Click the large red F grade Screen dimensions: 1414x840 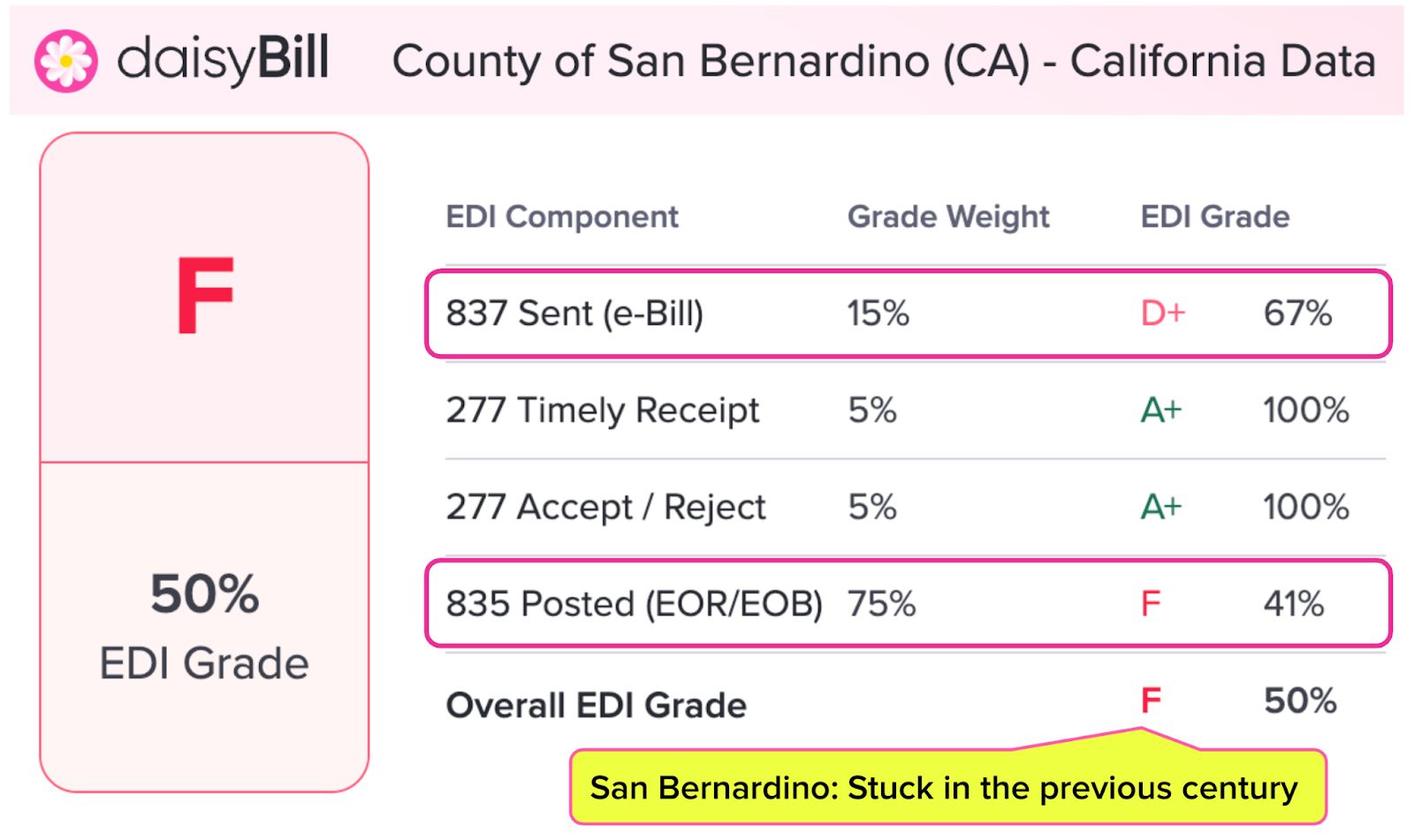[204, 296]
